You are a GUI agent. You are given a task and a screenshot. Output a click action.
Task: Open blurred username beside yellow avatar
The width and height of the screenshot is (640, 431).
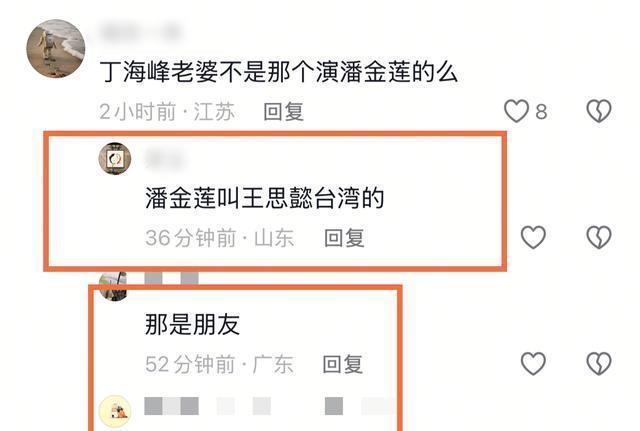[x=267, y=406]
